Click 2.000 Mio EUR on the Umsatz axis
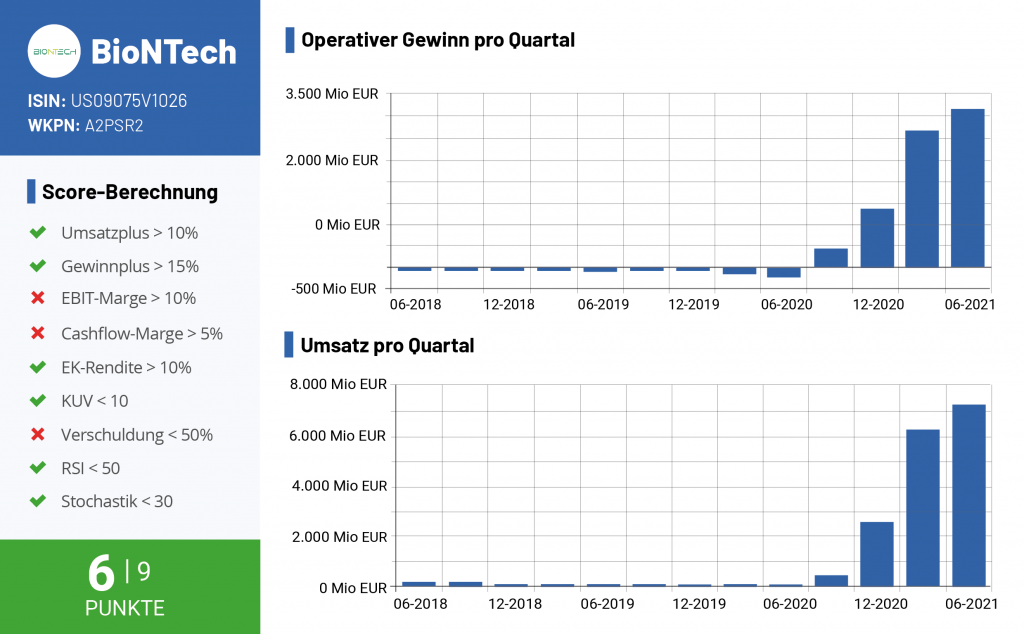The width and height of the screenshot is (1024, 634). coord(340,537)
